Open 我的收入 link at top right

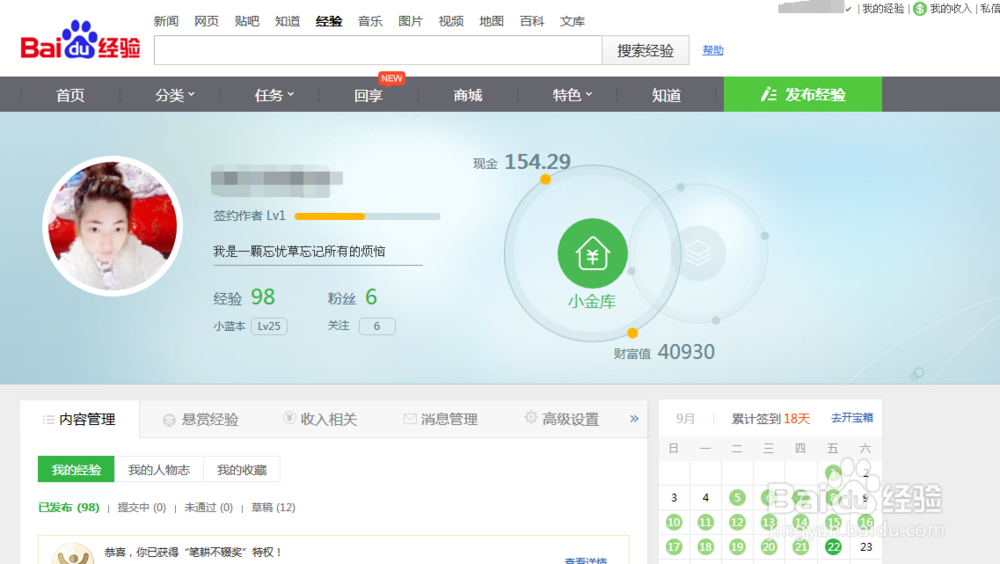pyautogui.click(x=950, y=8)
